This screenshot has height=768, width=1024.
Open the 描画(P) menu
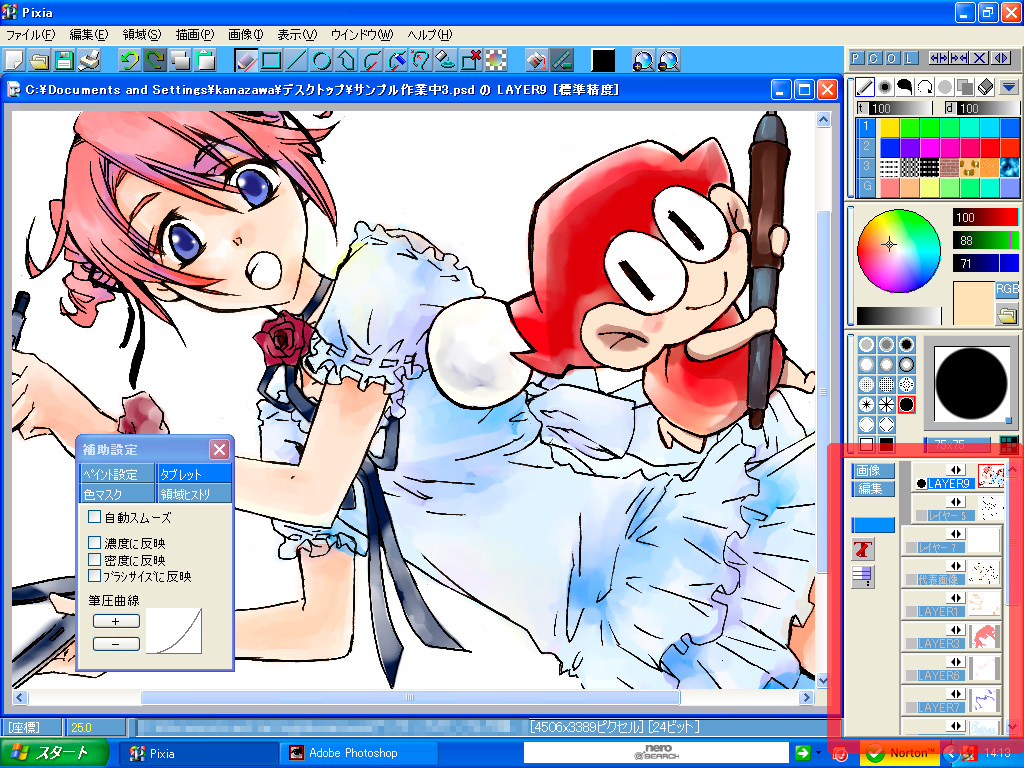[x=195, y=35]
